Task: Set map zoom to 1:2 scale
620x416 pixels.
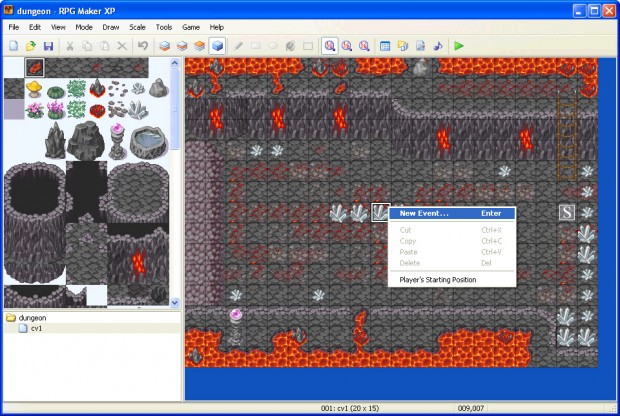Action: 347,46
